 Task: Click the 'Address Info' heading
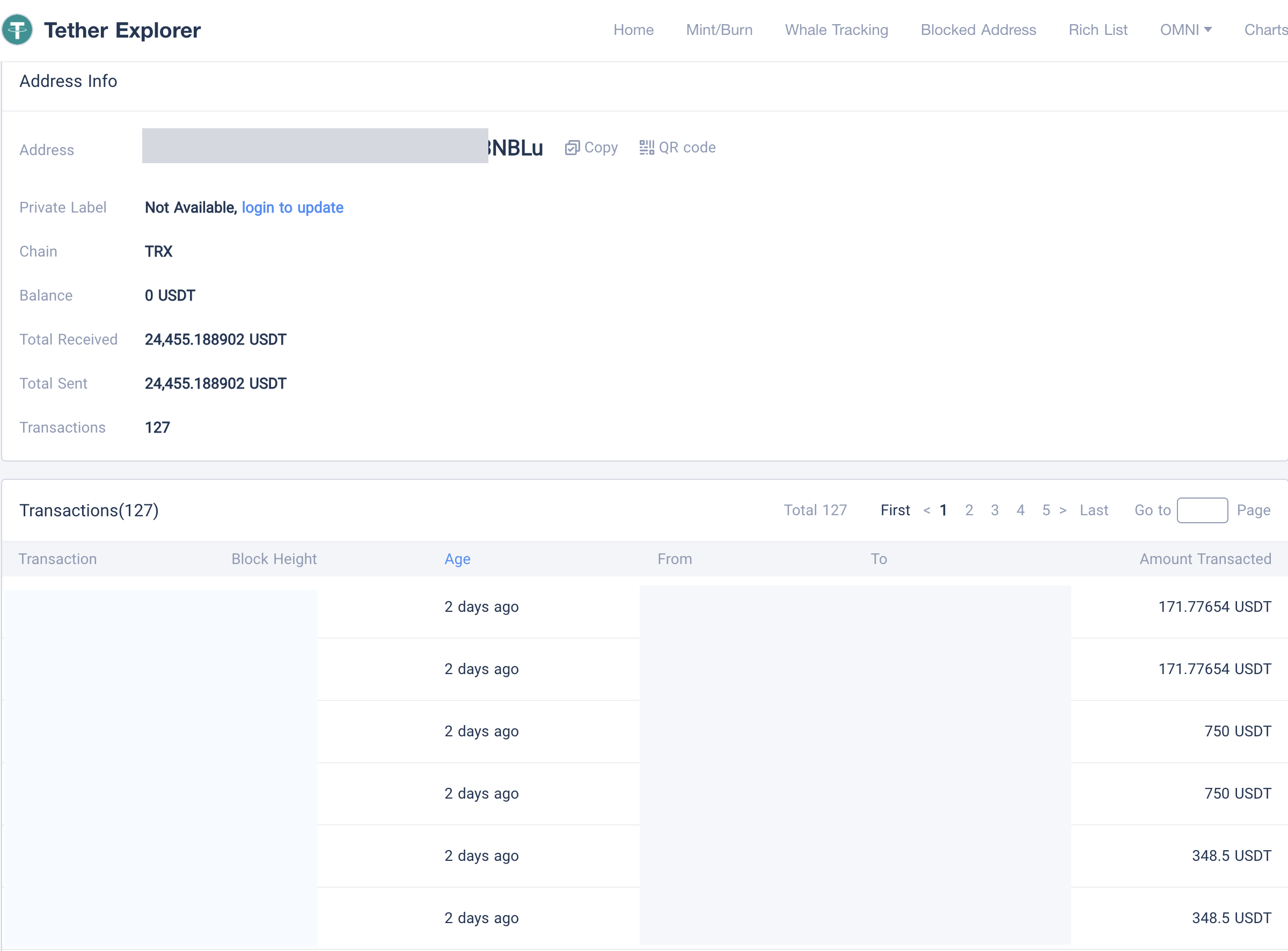pyautogui.click(x=69, y=81)
